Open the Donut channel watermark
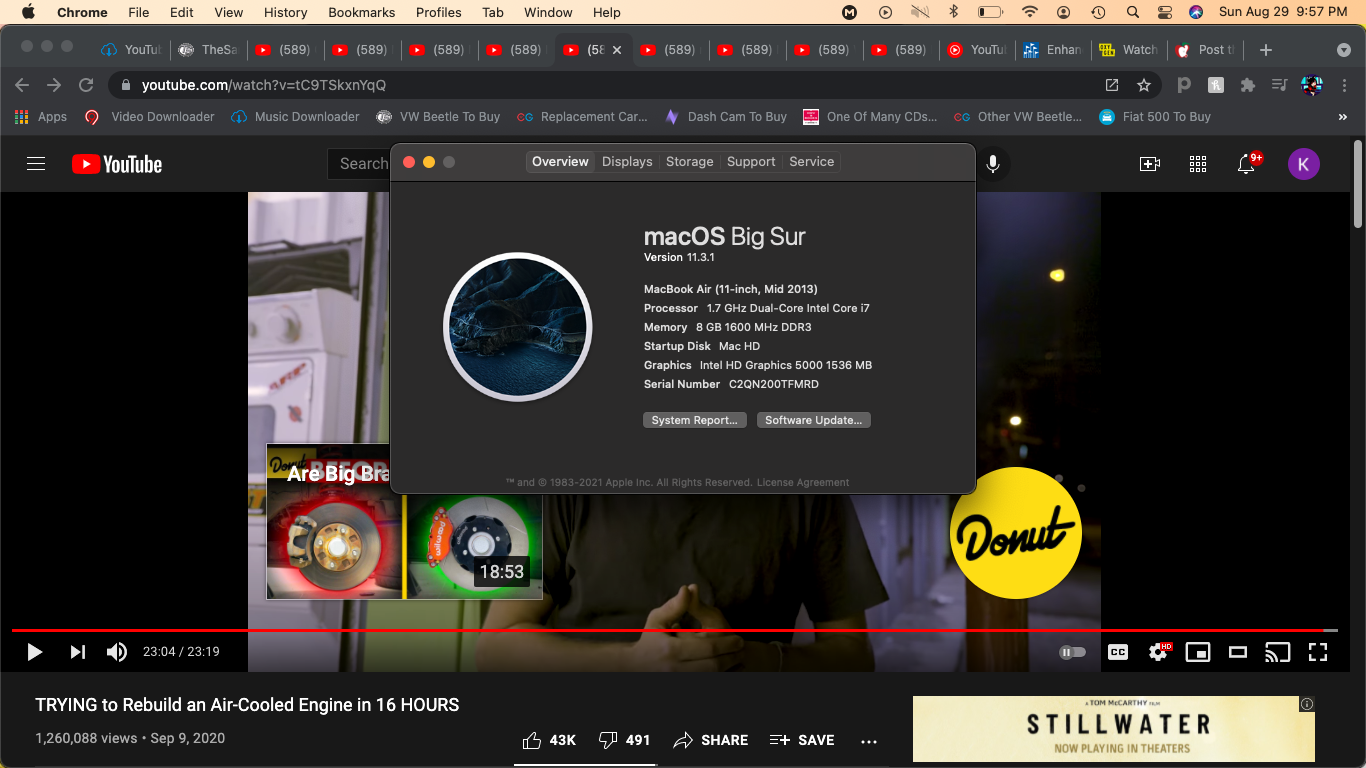The image size is (1366, 768). click(1015, 533)
